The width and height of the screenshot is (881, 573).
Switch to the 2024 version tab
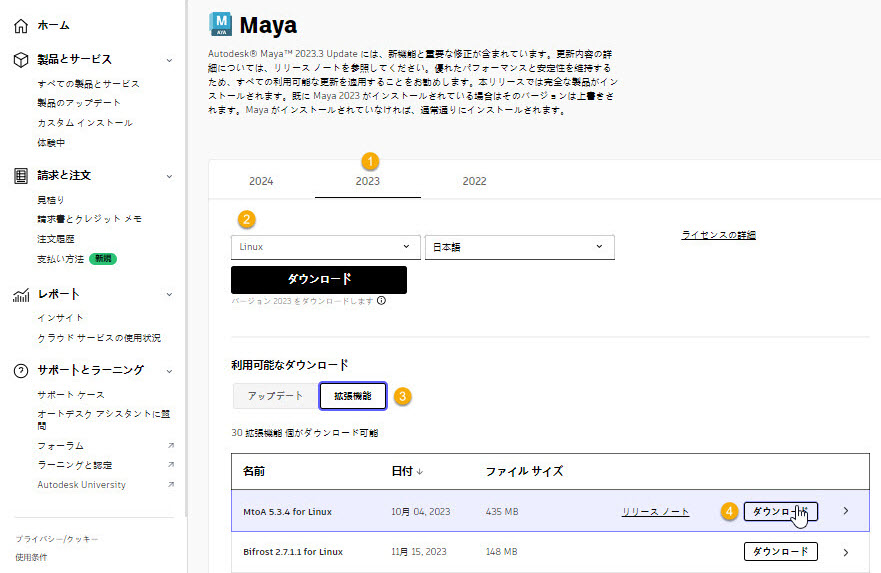pos(261,181)
